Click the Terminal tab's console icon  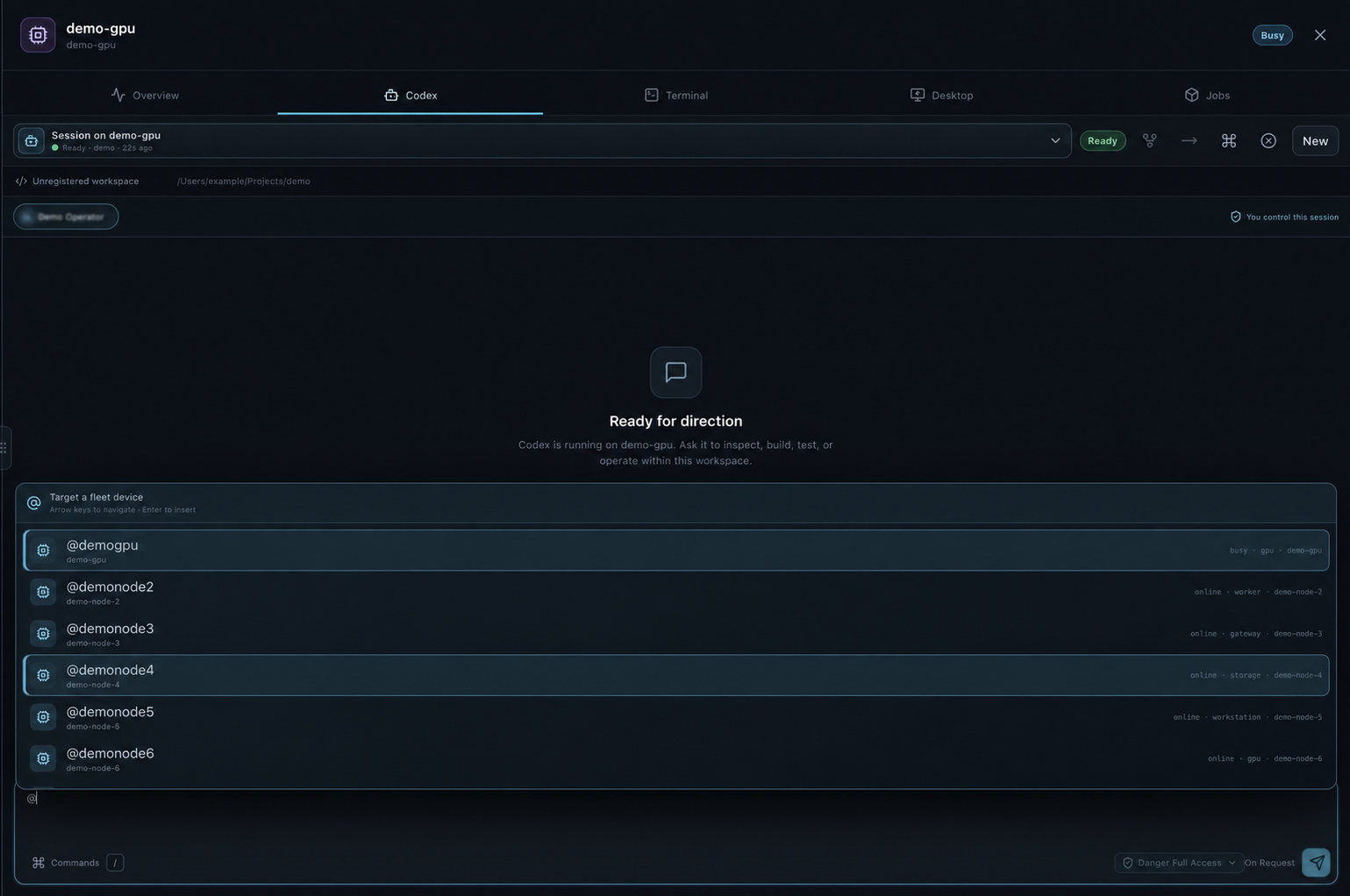652,95
